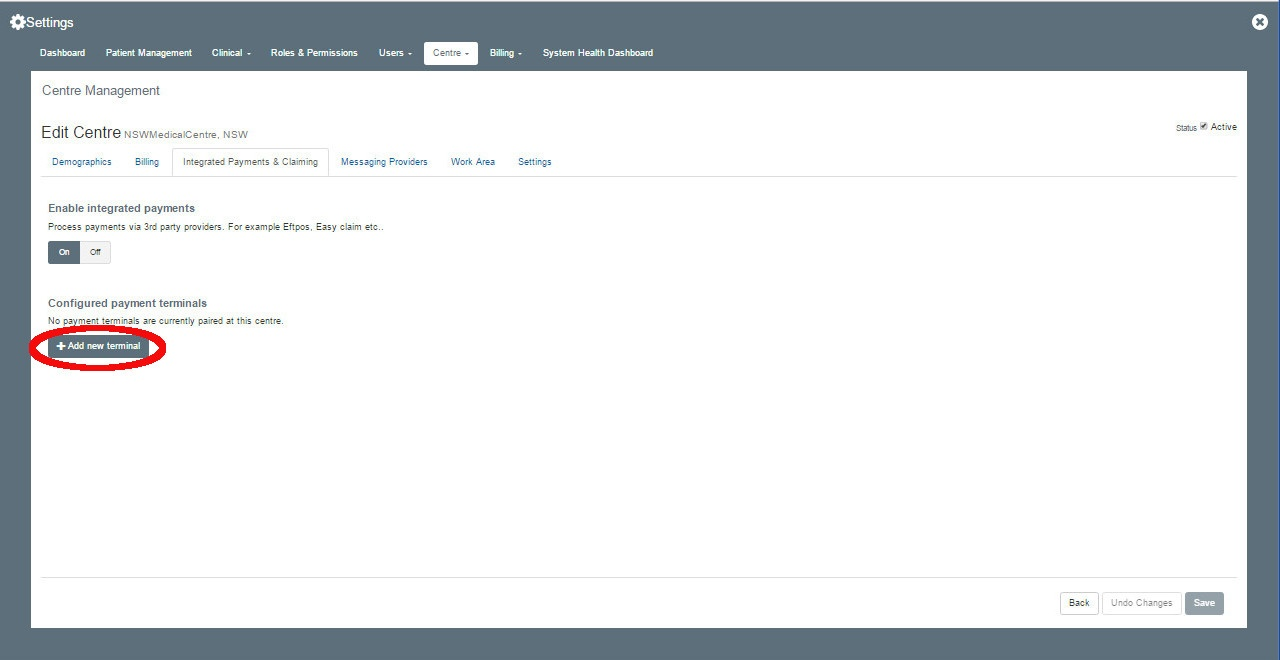Open the centre Settings tab

tap(534, 162)
